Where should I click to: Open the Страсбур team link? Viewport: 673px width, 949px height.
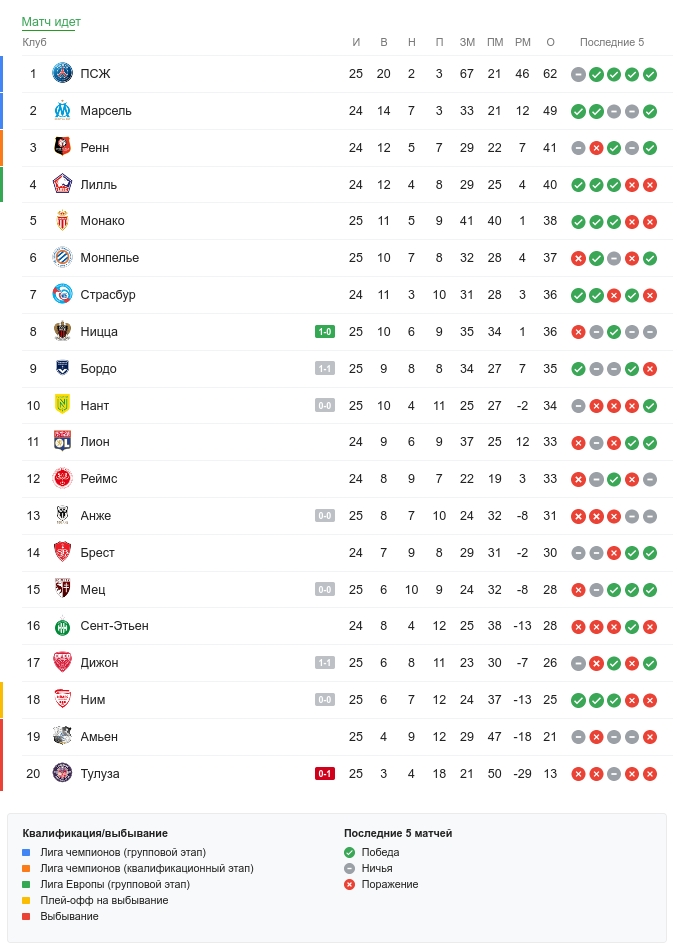108,295
